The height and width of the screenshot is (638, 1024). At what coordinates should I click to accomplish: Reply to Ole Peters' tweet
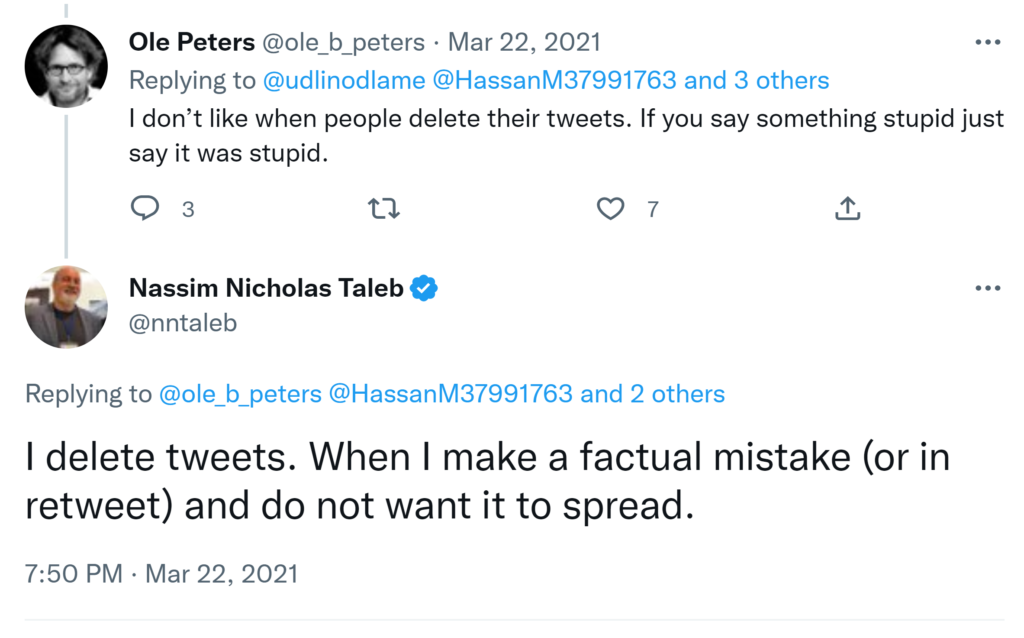(147, 209)
